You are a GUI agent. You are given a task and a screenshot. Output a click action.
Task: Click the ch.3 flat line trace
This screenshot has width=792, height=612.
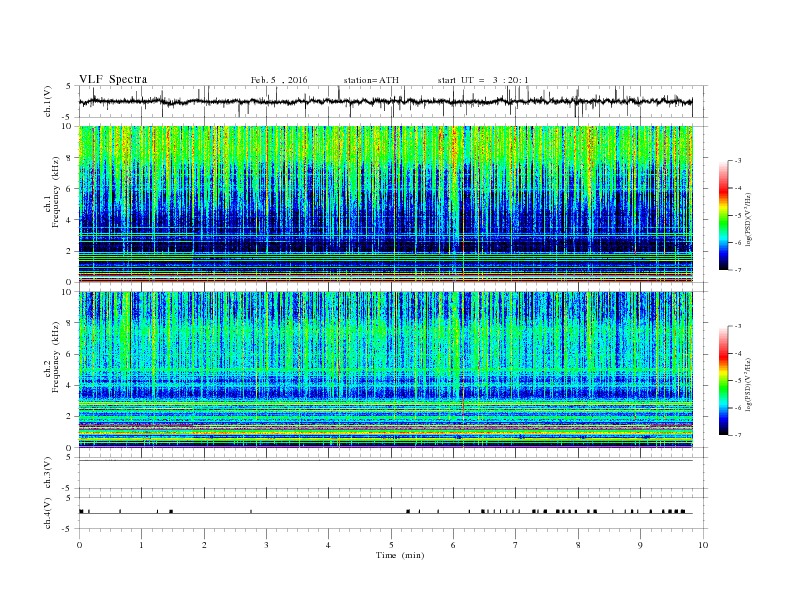click(x=386, y=461)
